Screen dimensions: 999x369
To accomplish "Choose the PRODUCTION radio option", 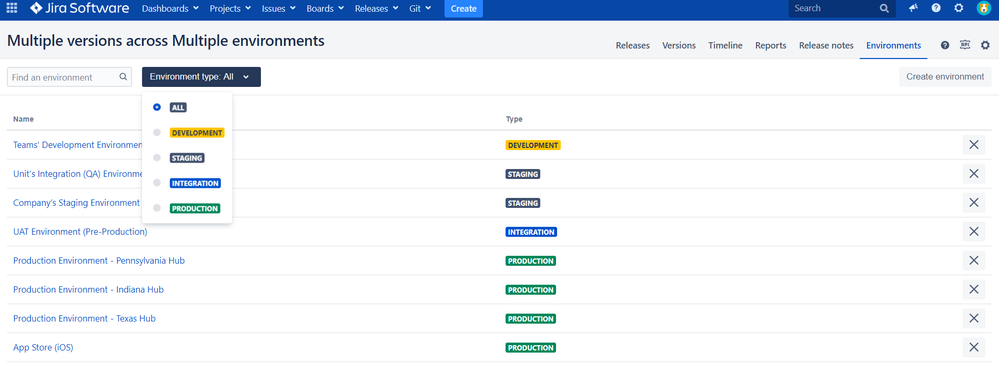I will pos(157,208).
